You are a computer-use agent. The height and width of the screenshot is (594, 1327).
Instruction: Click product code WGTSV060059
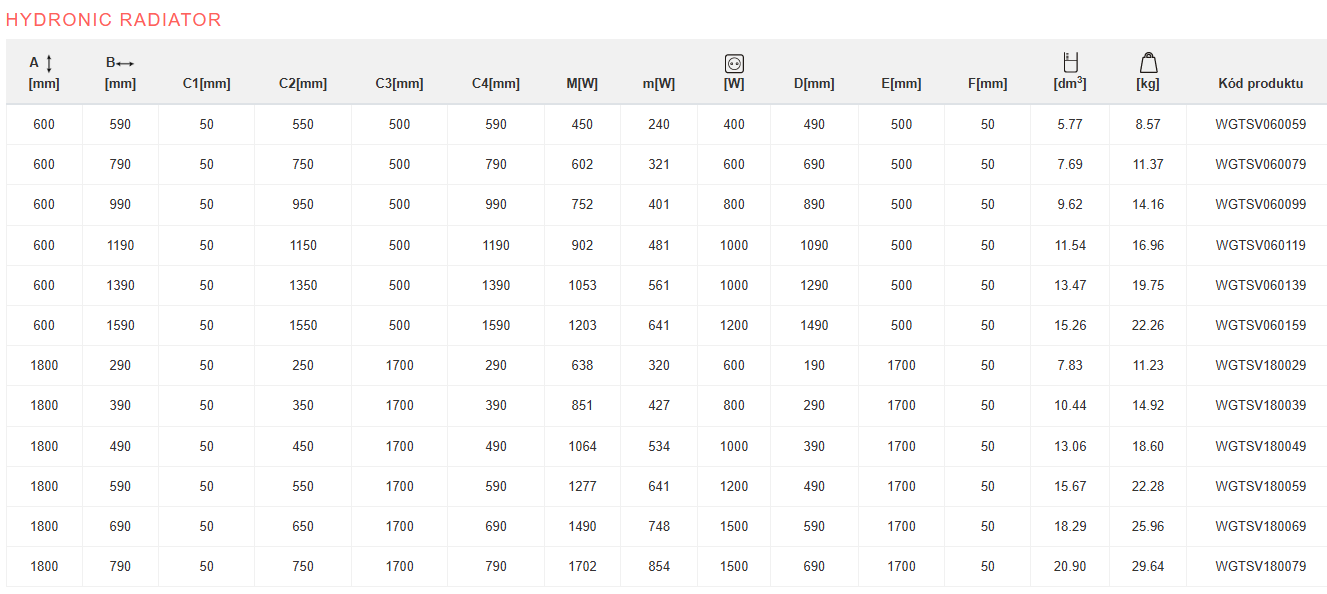[1260, 125]
